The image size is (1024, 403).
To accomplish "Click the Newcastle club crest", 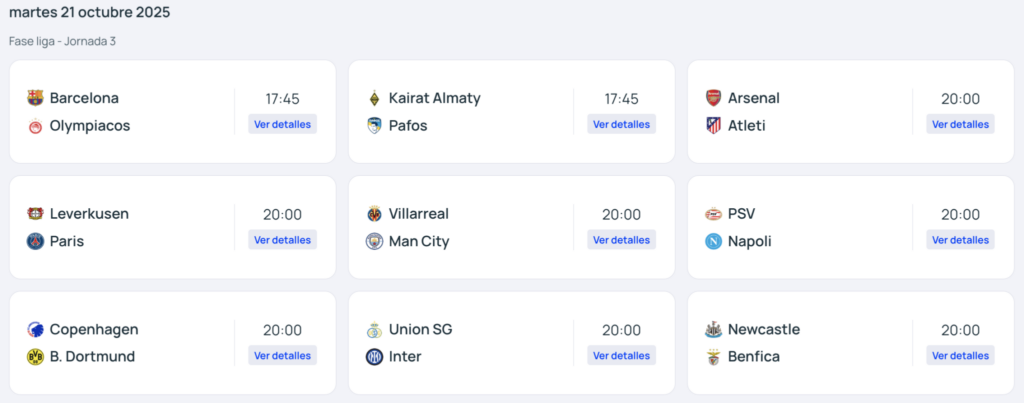I will click(713, 330).
